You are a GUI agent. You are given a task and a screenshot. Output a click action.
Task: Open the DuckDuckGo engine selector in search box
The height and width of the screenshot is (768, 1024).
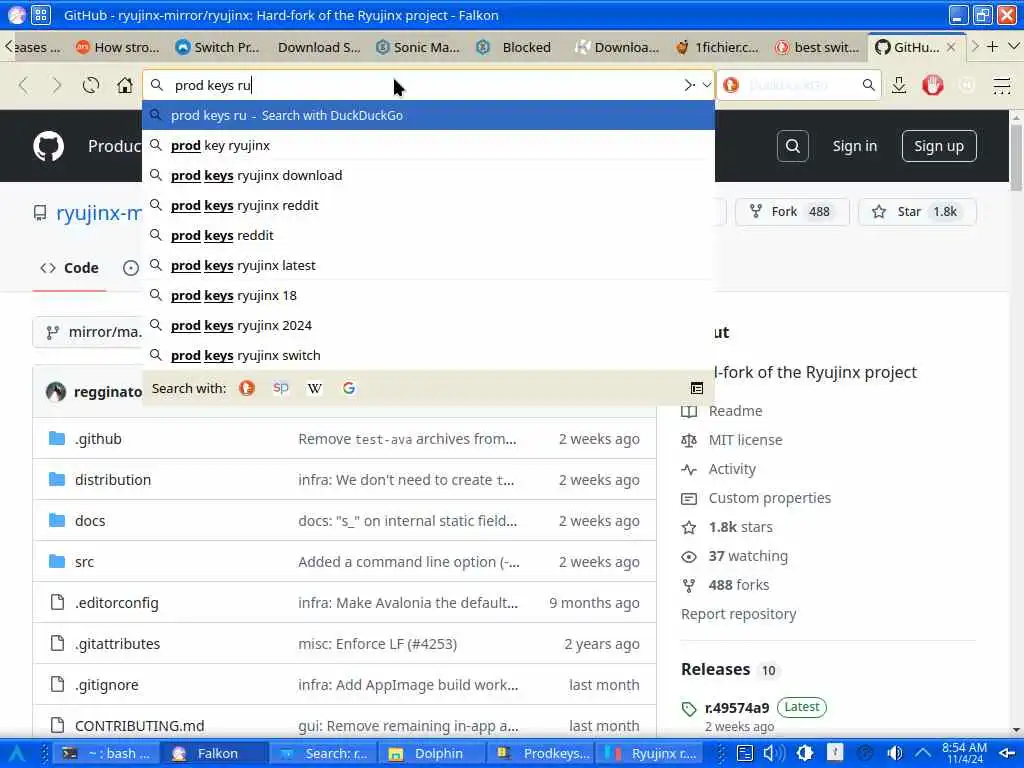(731, 85)
